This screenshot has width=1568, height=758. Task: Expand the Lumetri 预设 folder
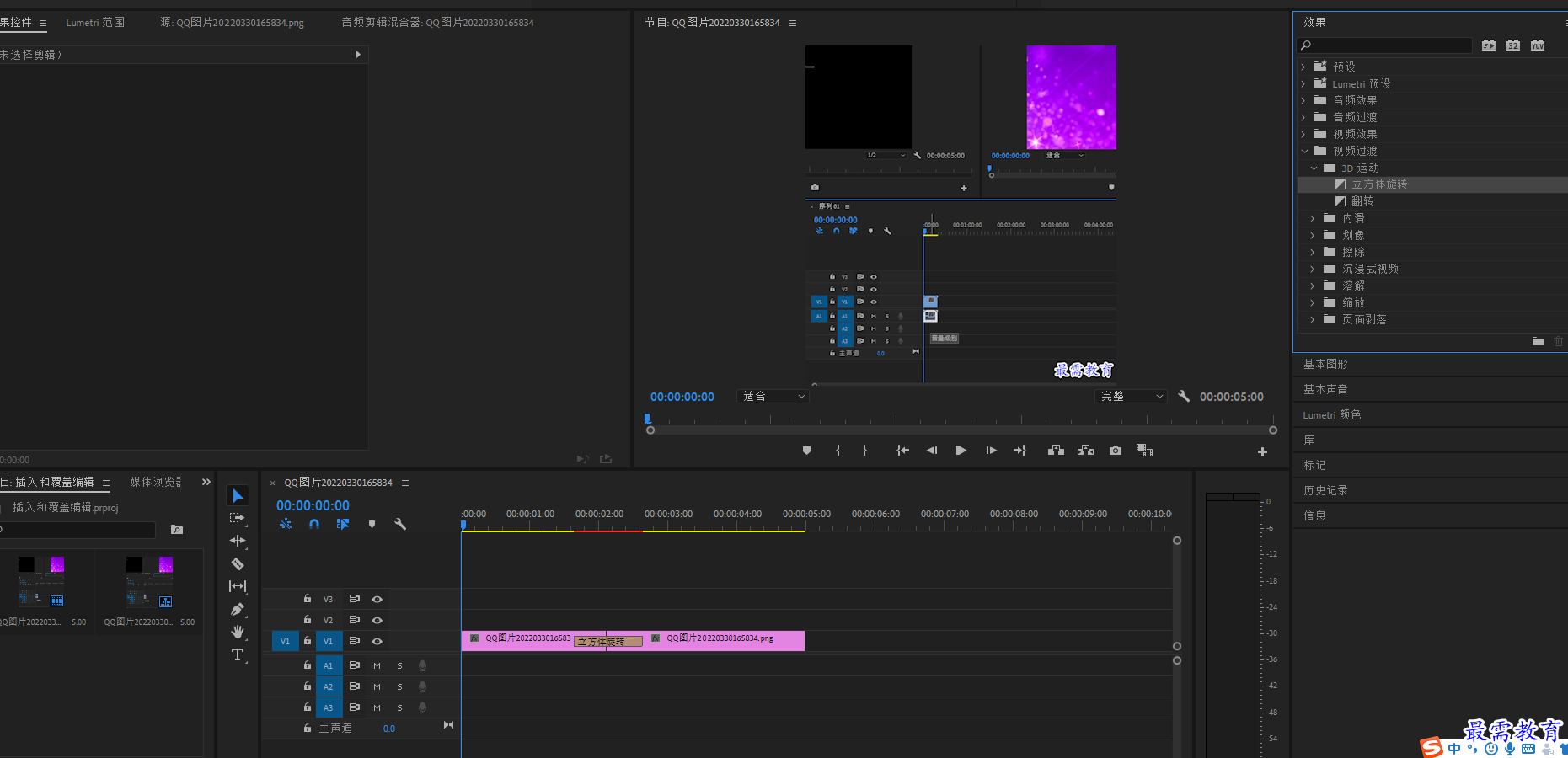click(1303, 83)
